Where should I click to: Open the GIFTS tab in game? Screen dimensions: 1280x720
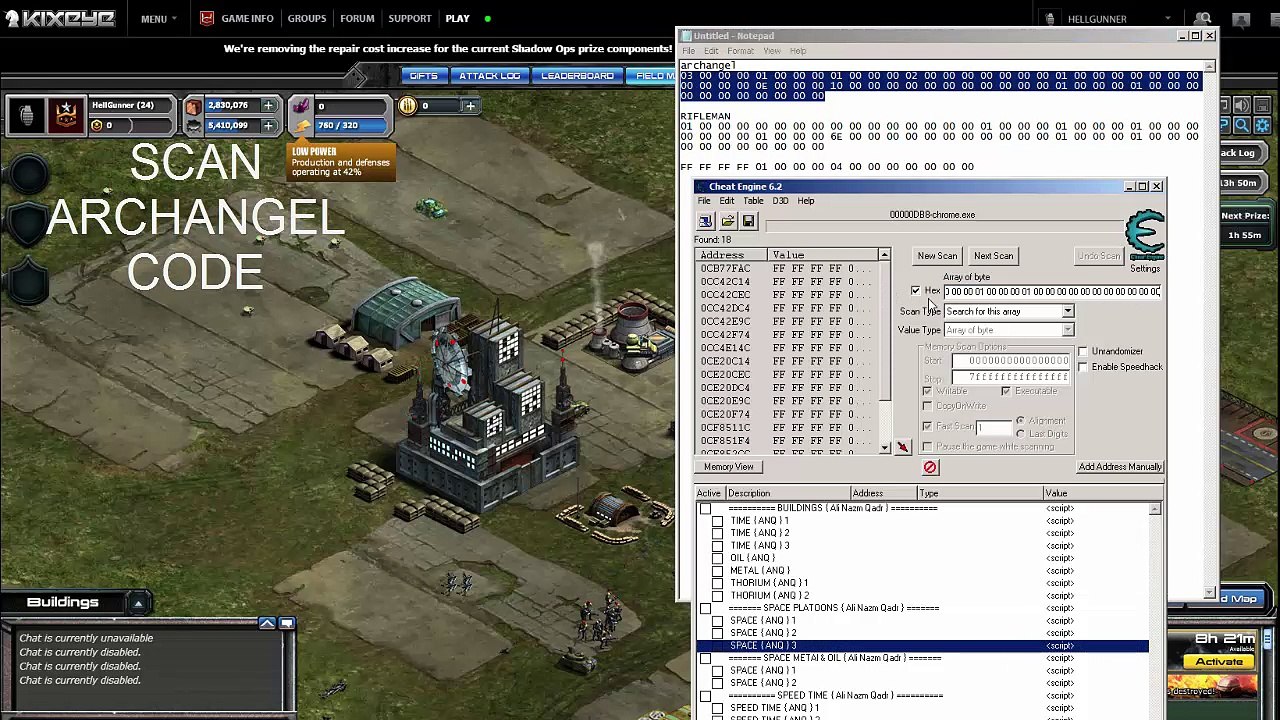pos(423,76)
